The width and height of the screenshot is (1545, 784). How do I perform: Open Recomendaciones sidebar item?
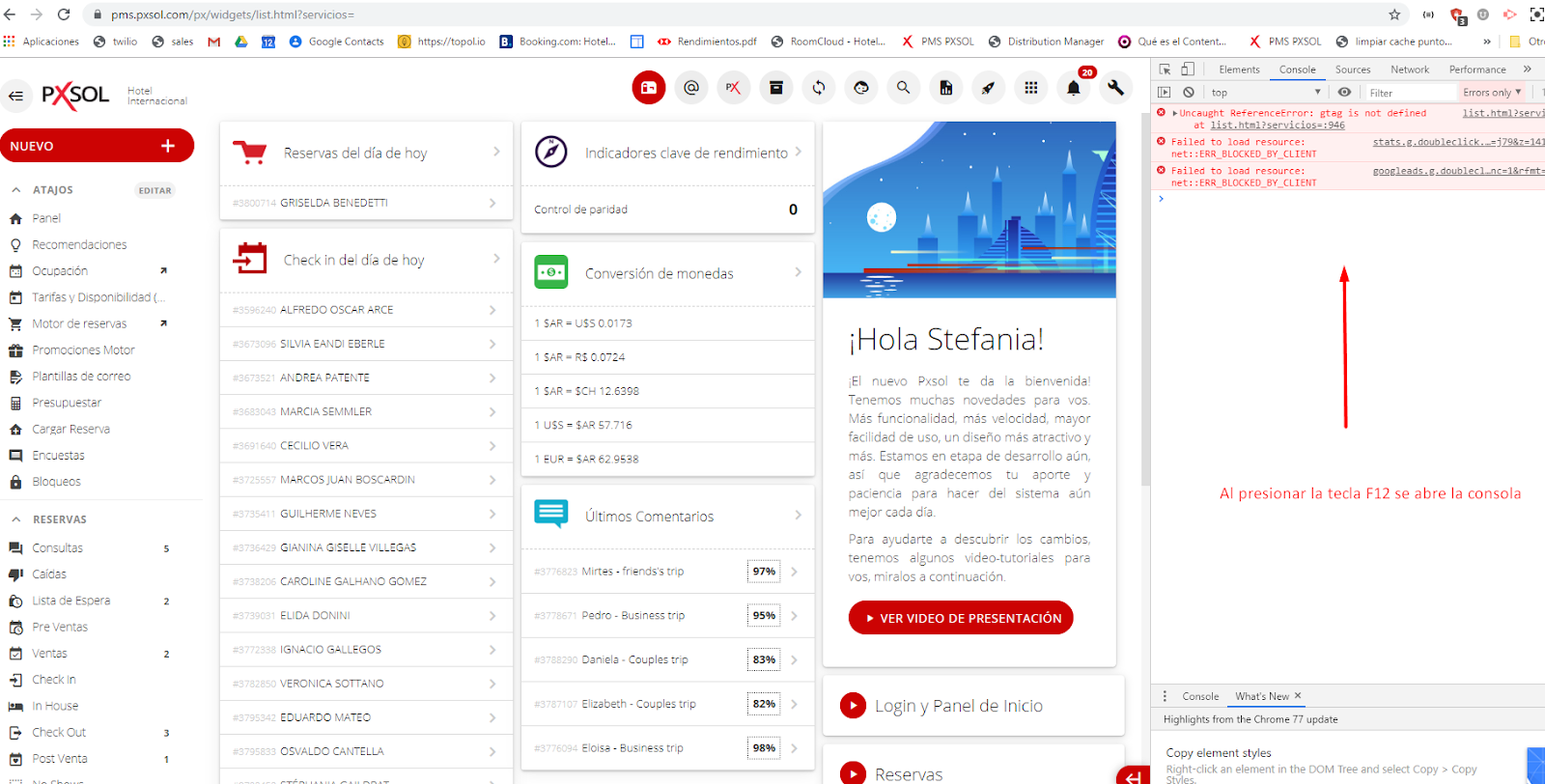(x=79, y=245)
